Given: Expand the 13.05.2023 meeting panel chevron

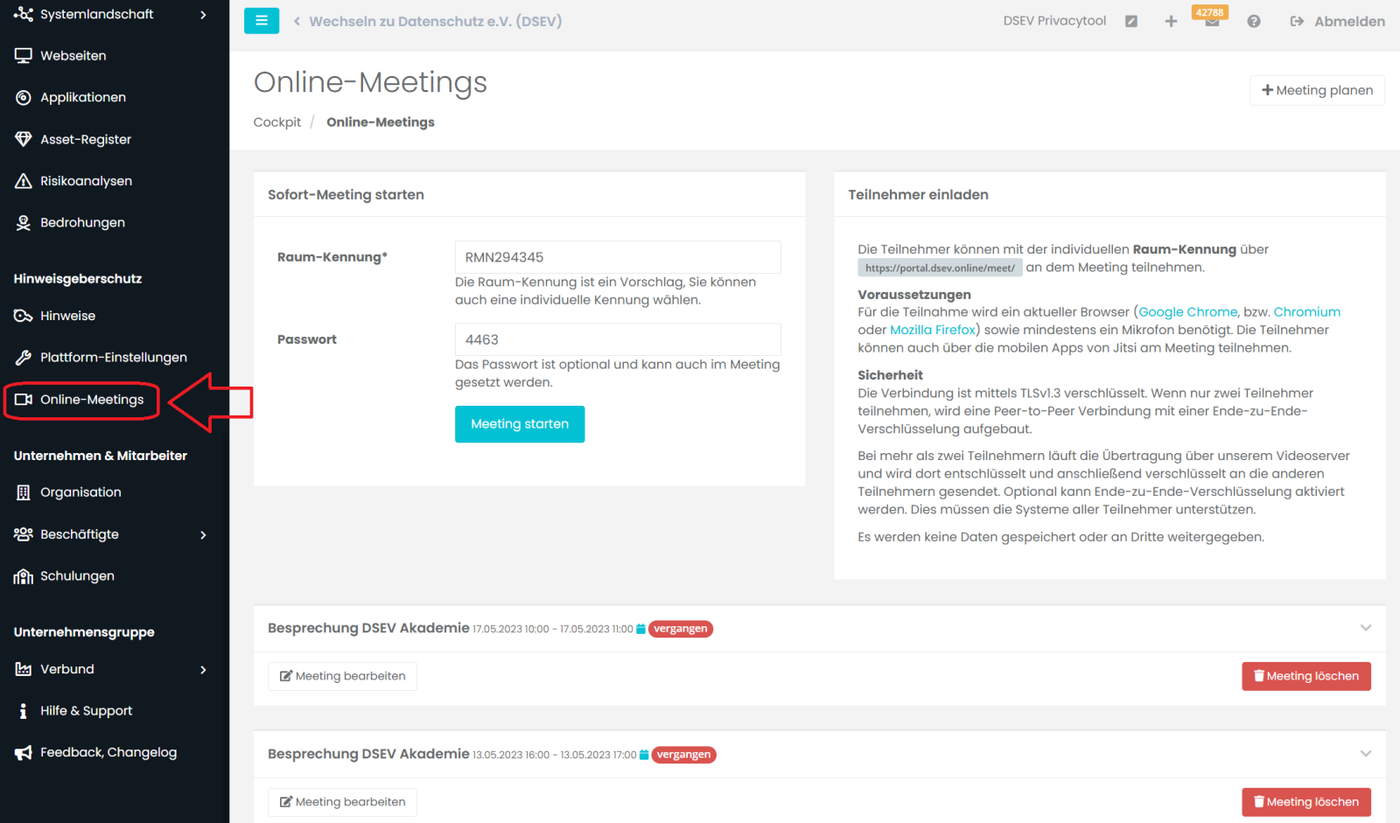Looking at the screenshot, I should click(1366, 754).
